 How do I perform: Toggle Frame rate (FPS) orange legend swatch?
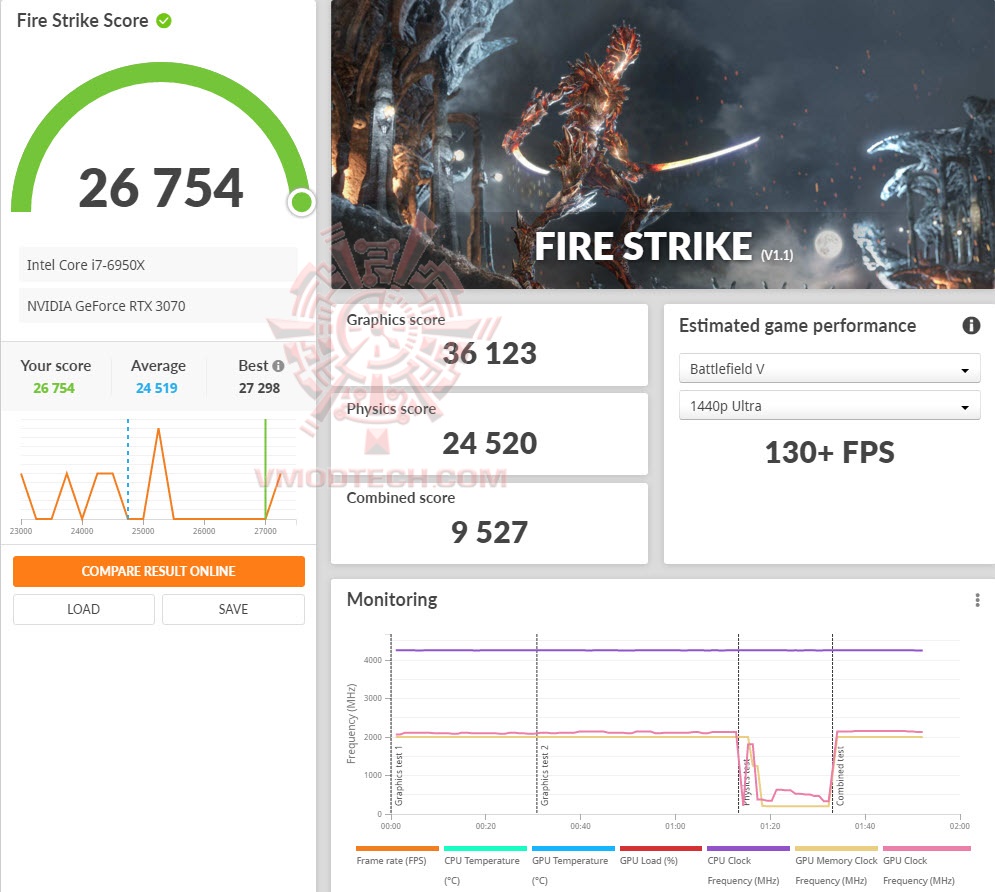(x=397, y=848)
